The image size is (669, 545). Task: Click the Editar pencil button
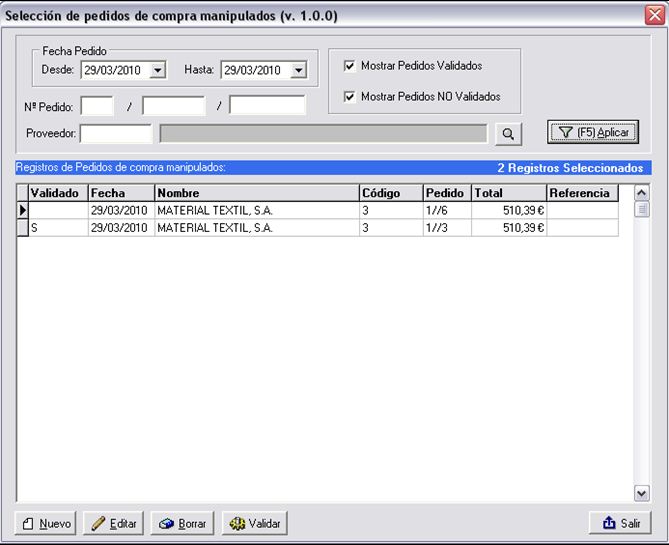pos(113,523)
